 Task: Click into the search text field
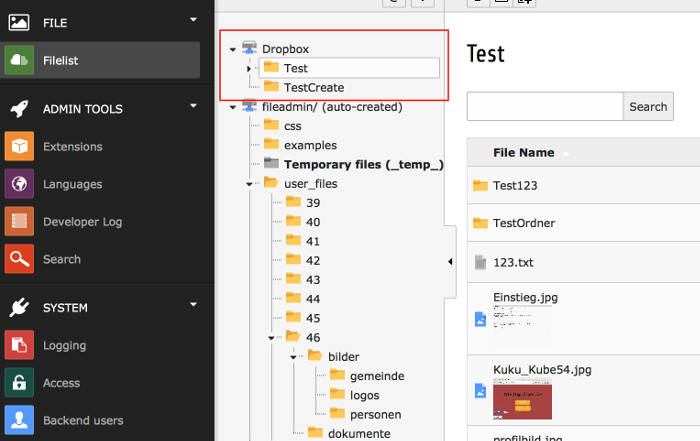(x=545, y=107)
